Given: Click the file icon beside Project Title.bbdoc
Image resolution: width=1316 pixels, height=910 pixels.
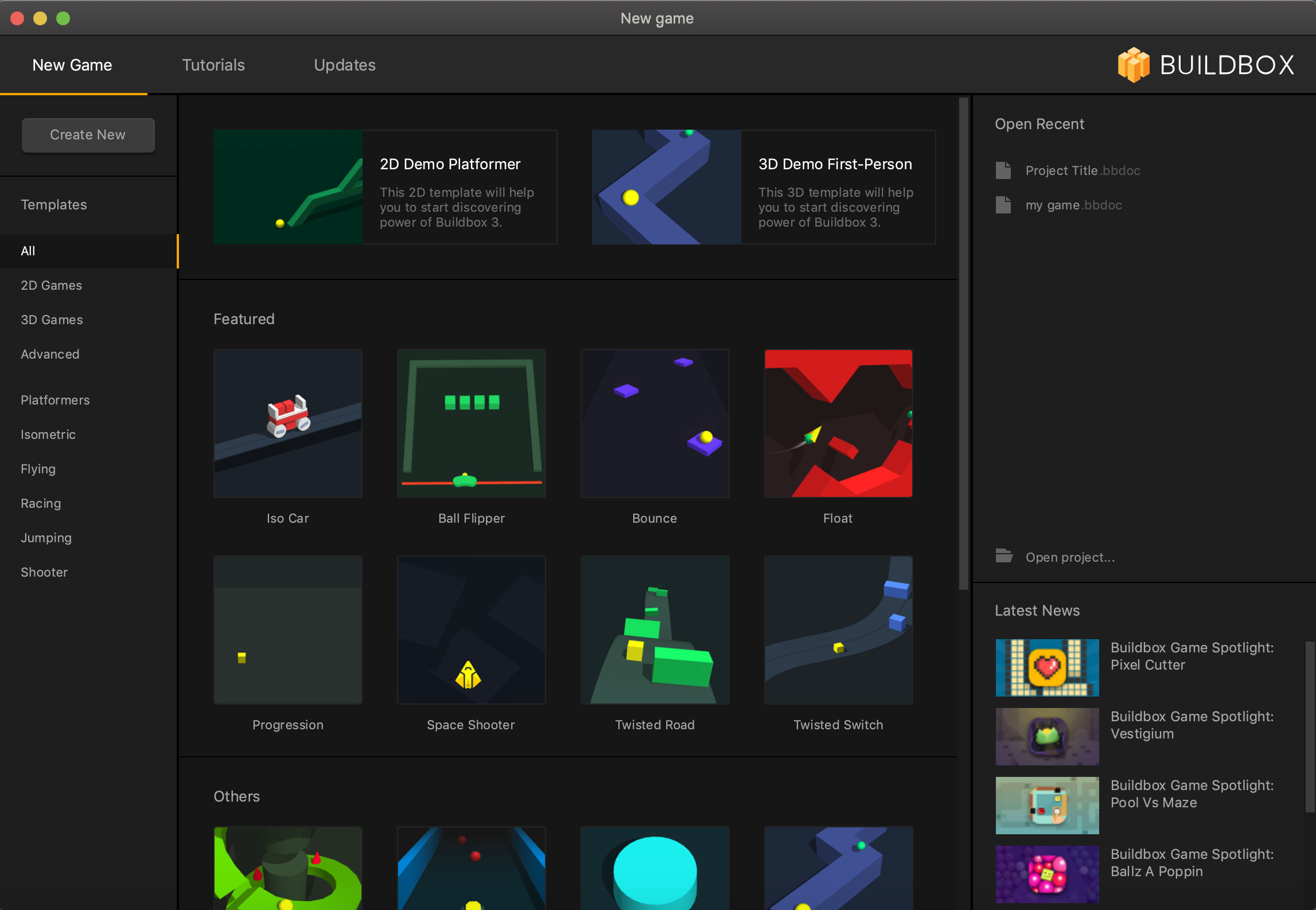Looking at the screenshot, I should click(x=1003, y=170).
